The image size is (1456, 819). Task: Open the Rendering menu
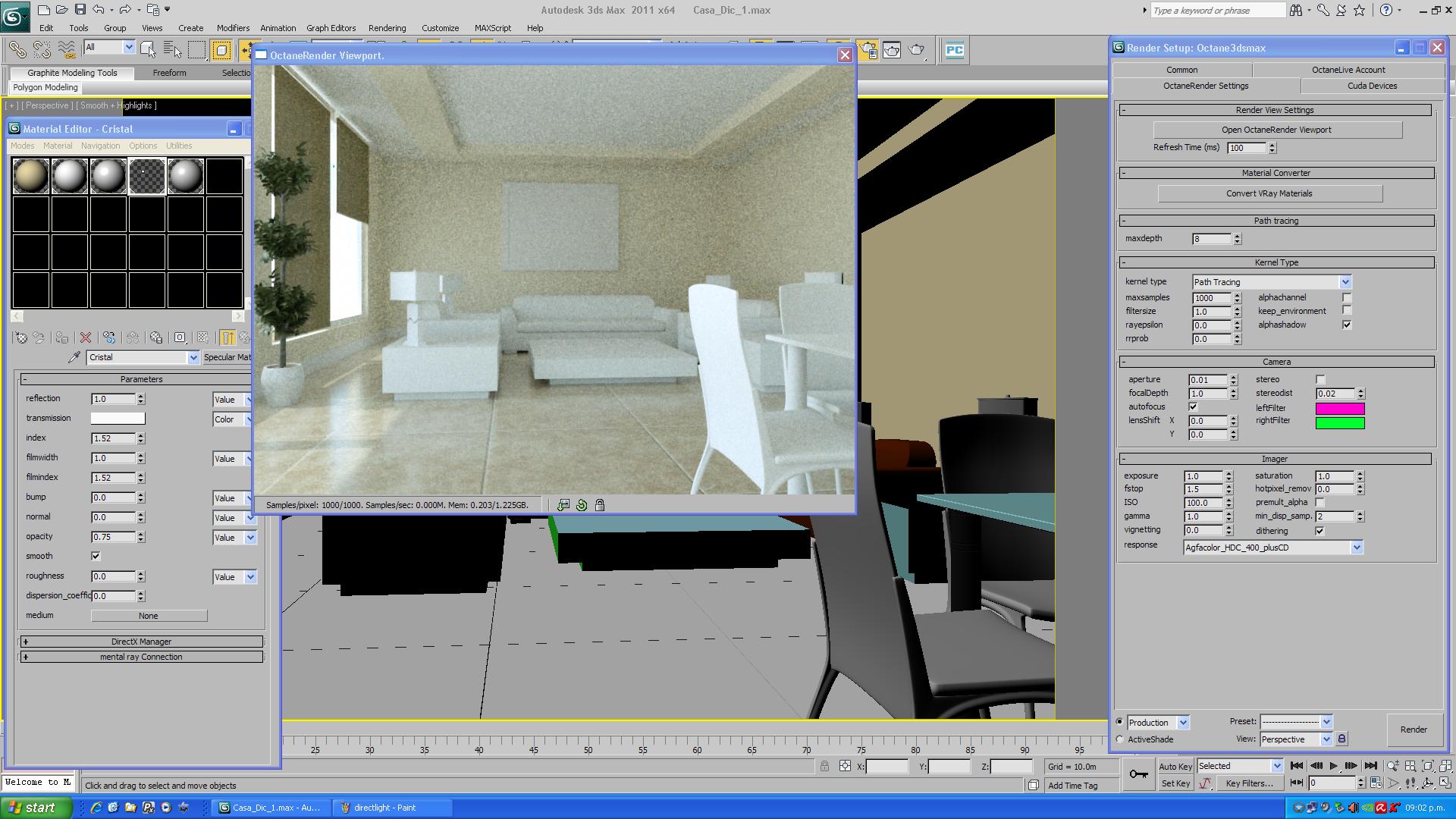click(387, 28)
